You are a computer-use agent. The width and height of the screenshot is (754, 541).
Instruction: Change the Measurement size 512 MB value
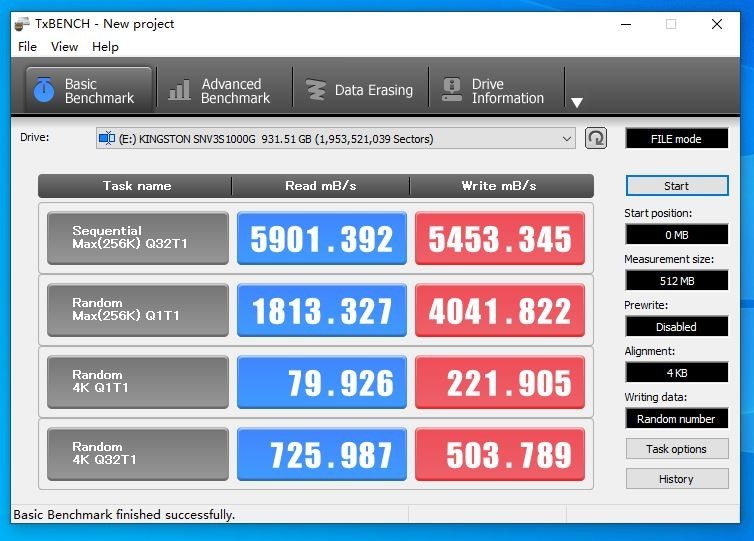[x=677, y=280]
